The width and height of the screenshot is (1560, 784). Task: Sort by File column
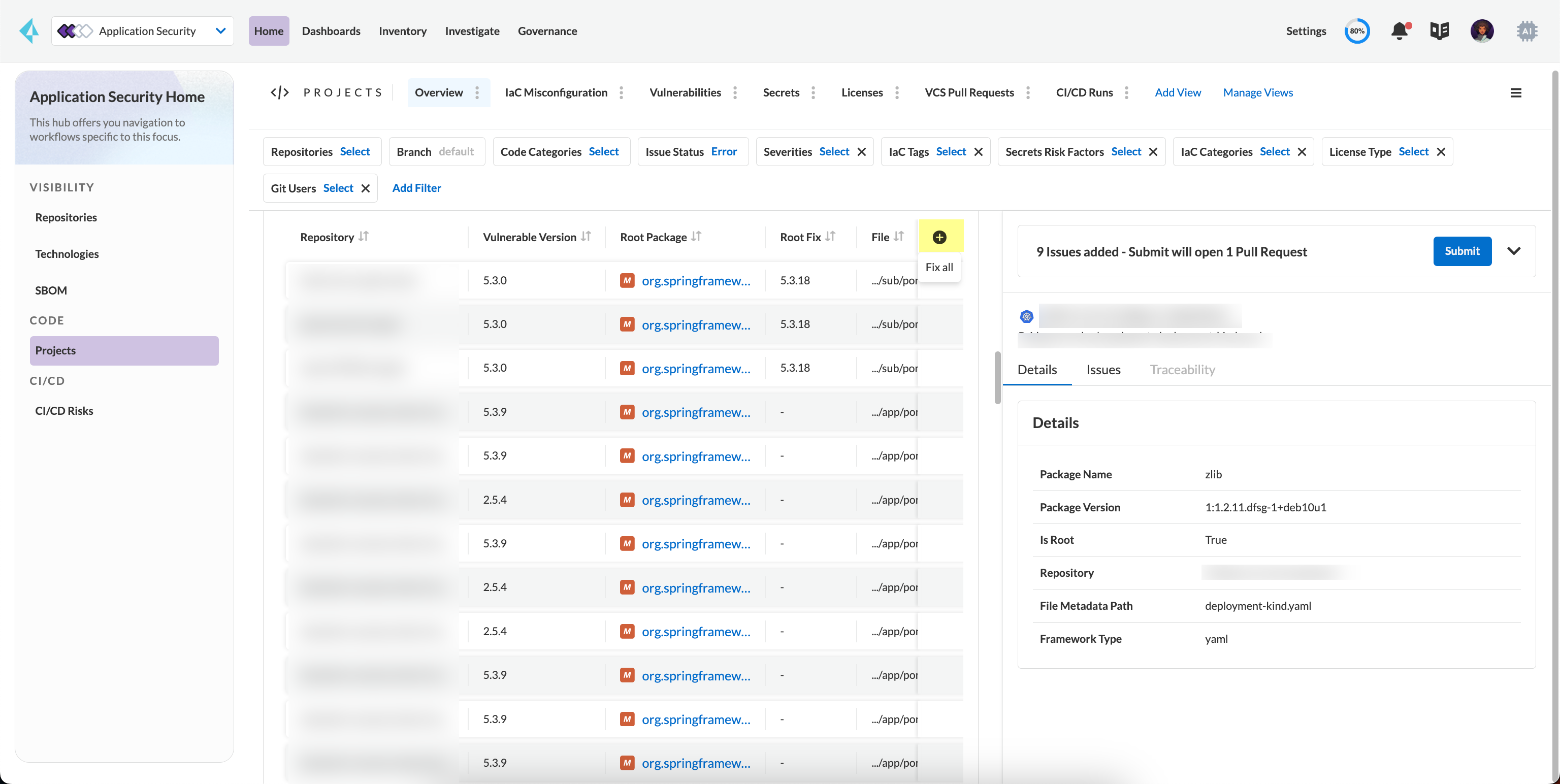click(899, 237)
